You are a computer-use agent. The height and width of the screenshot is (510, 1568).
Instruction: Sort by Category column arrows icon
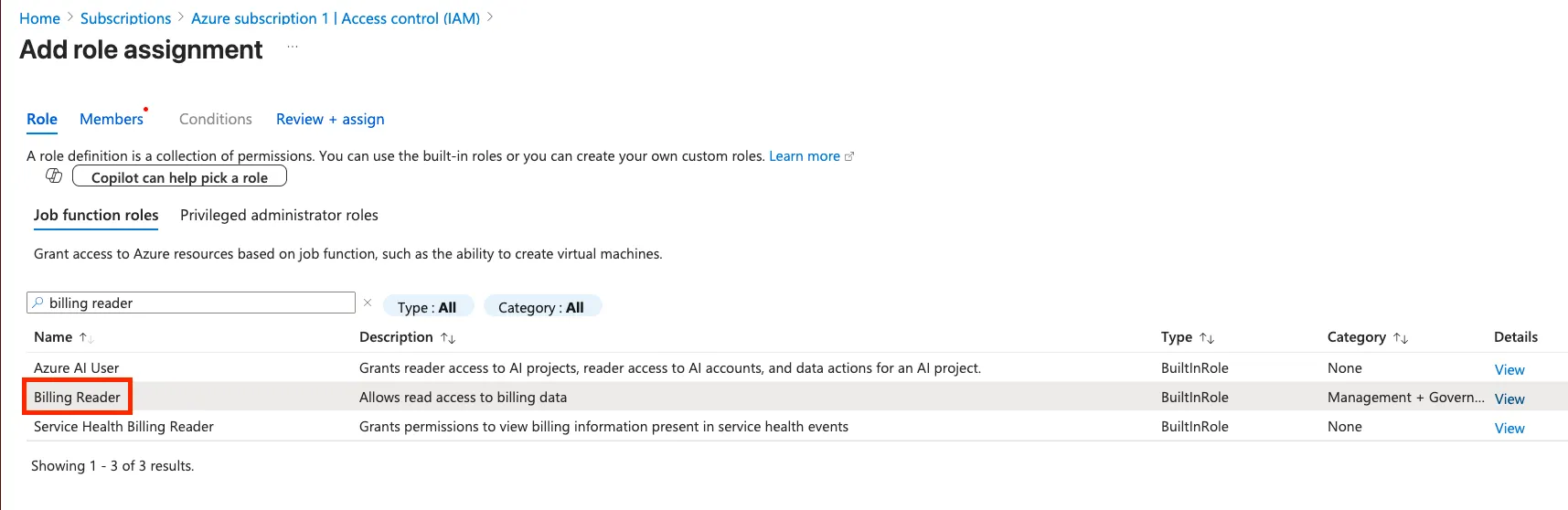point(1401,338)
